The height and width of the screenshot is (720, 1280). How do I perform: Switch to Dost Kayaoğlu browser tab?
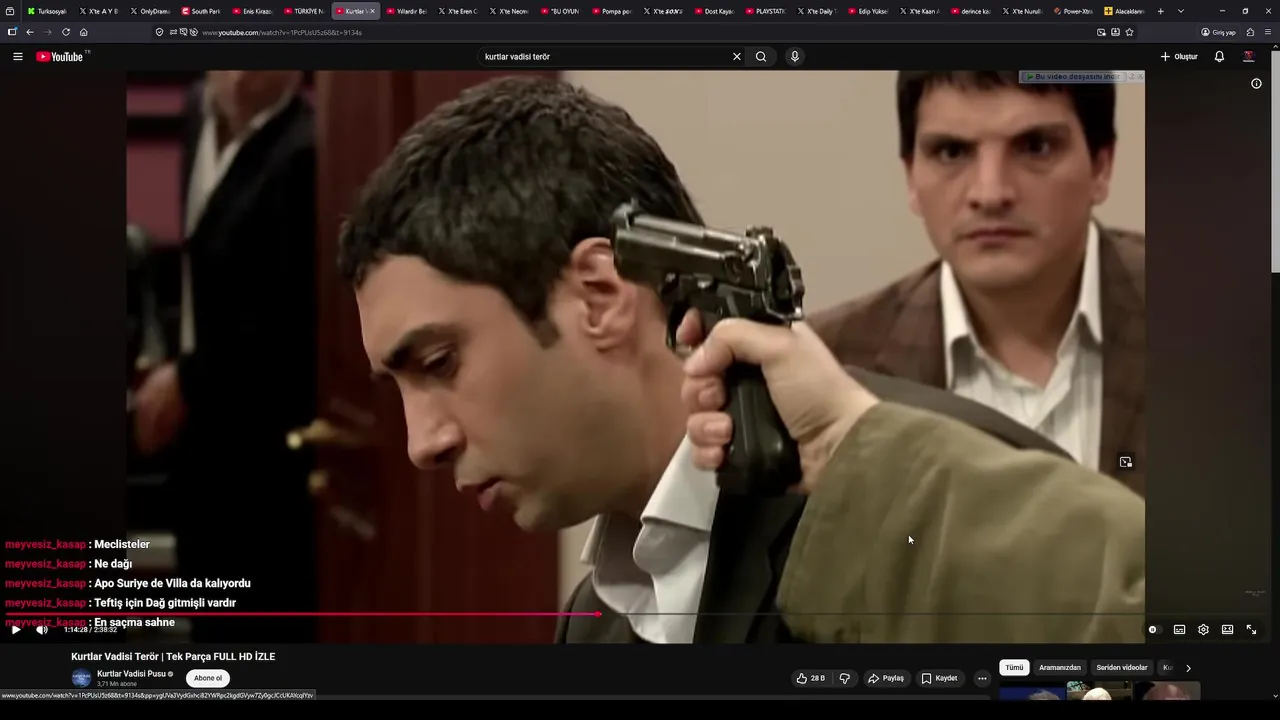click(x=714, y=11)
